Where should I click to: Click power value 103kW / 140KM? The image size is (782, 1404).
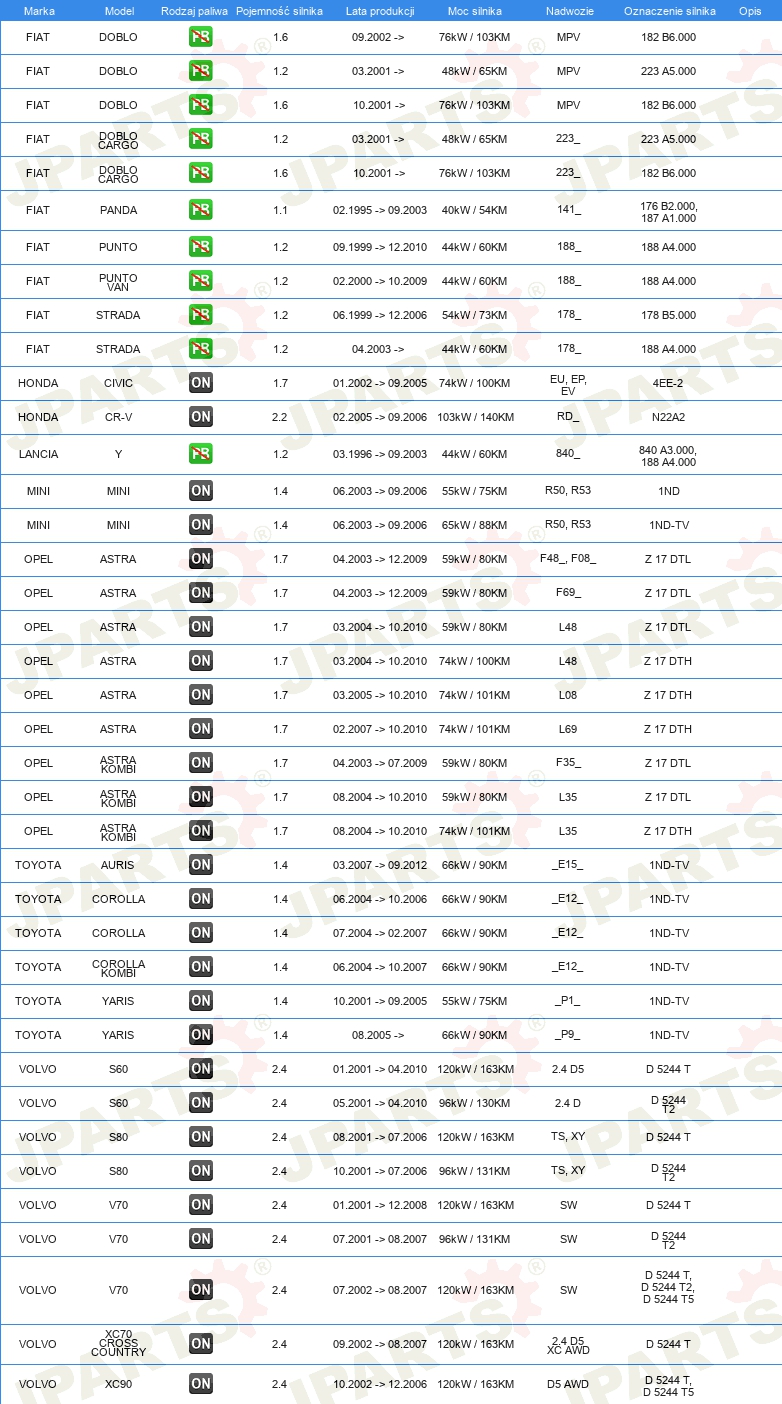point(475,417)
